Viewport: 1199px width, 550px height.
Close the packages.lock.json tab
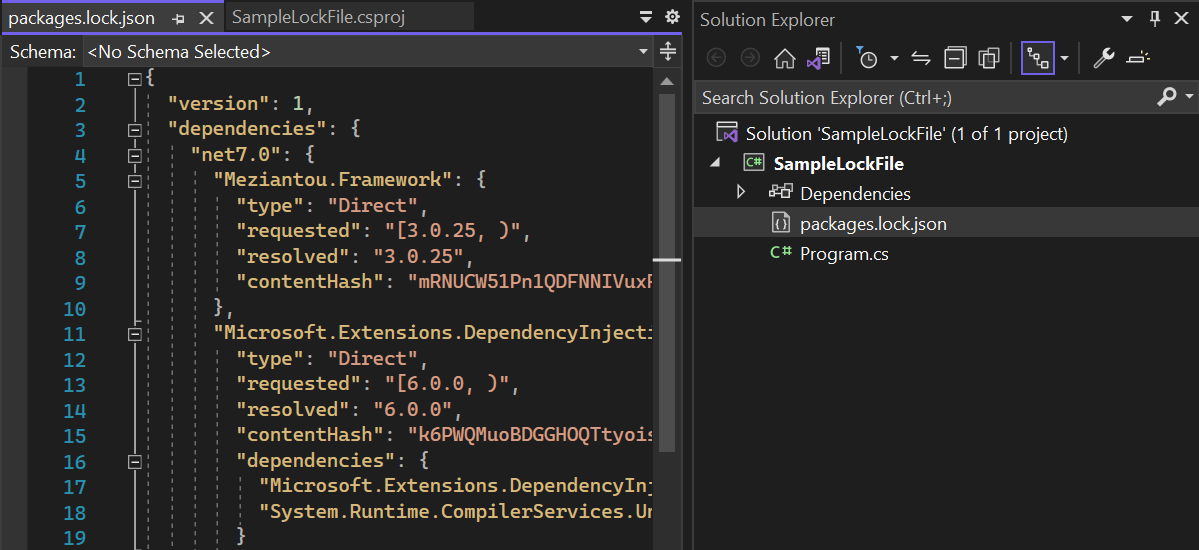[206, 18]
